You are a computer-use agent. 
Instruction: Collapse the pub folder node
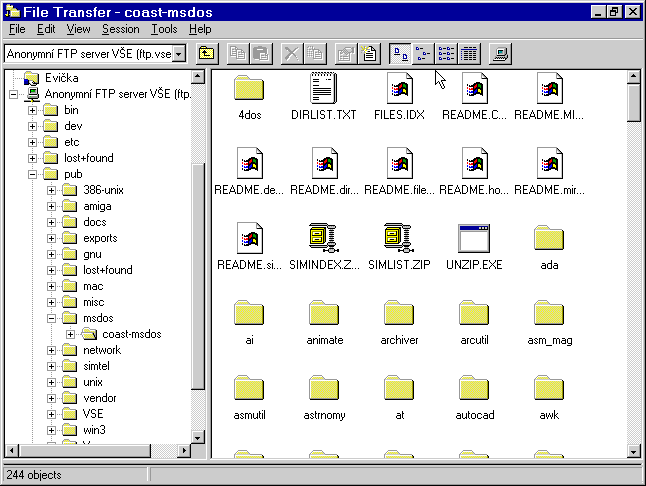tap(32, 175)
